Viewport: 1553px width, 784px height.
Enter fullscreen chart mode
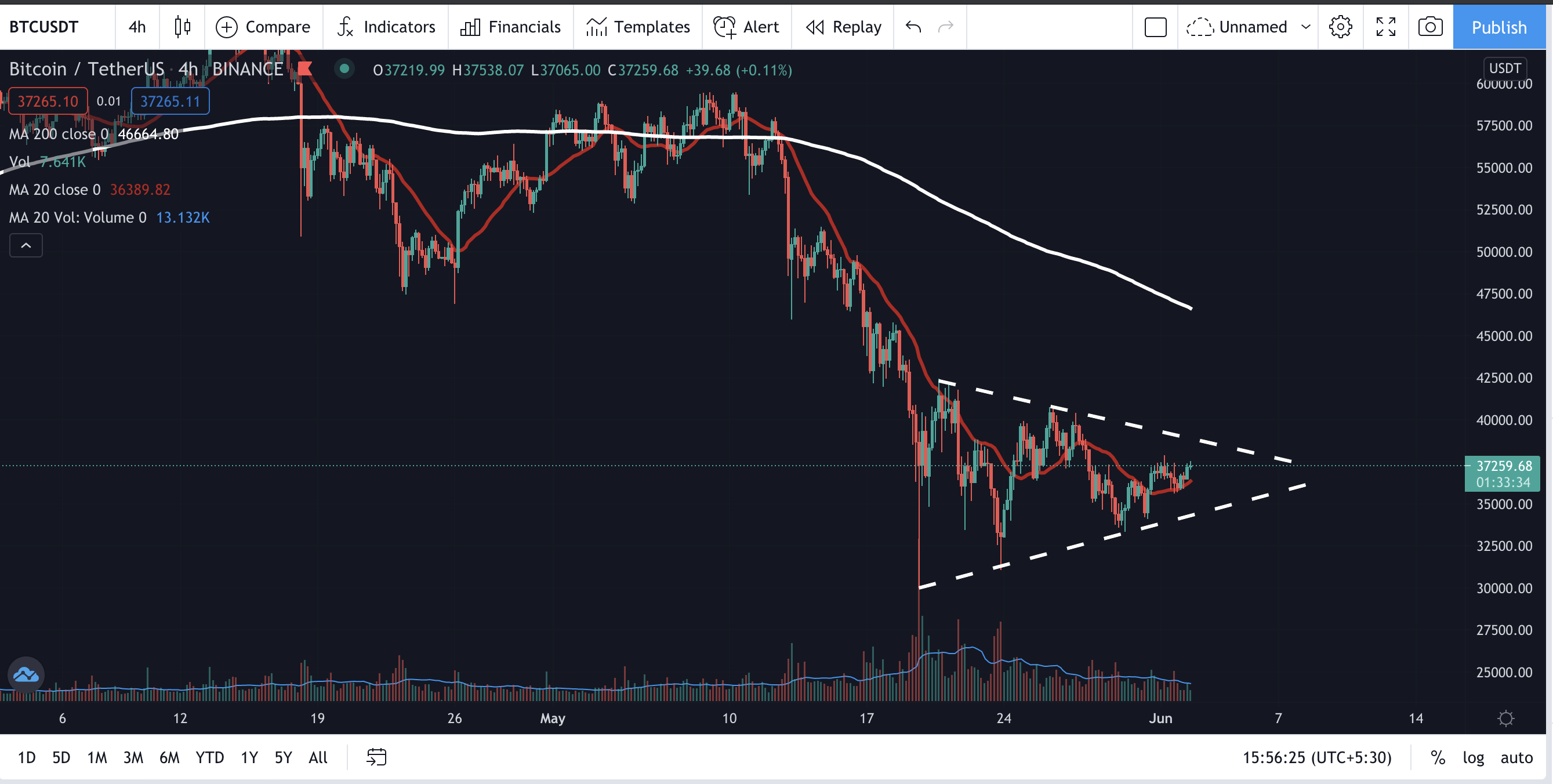click(x=1385, y=27)
